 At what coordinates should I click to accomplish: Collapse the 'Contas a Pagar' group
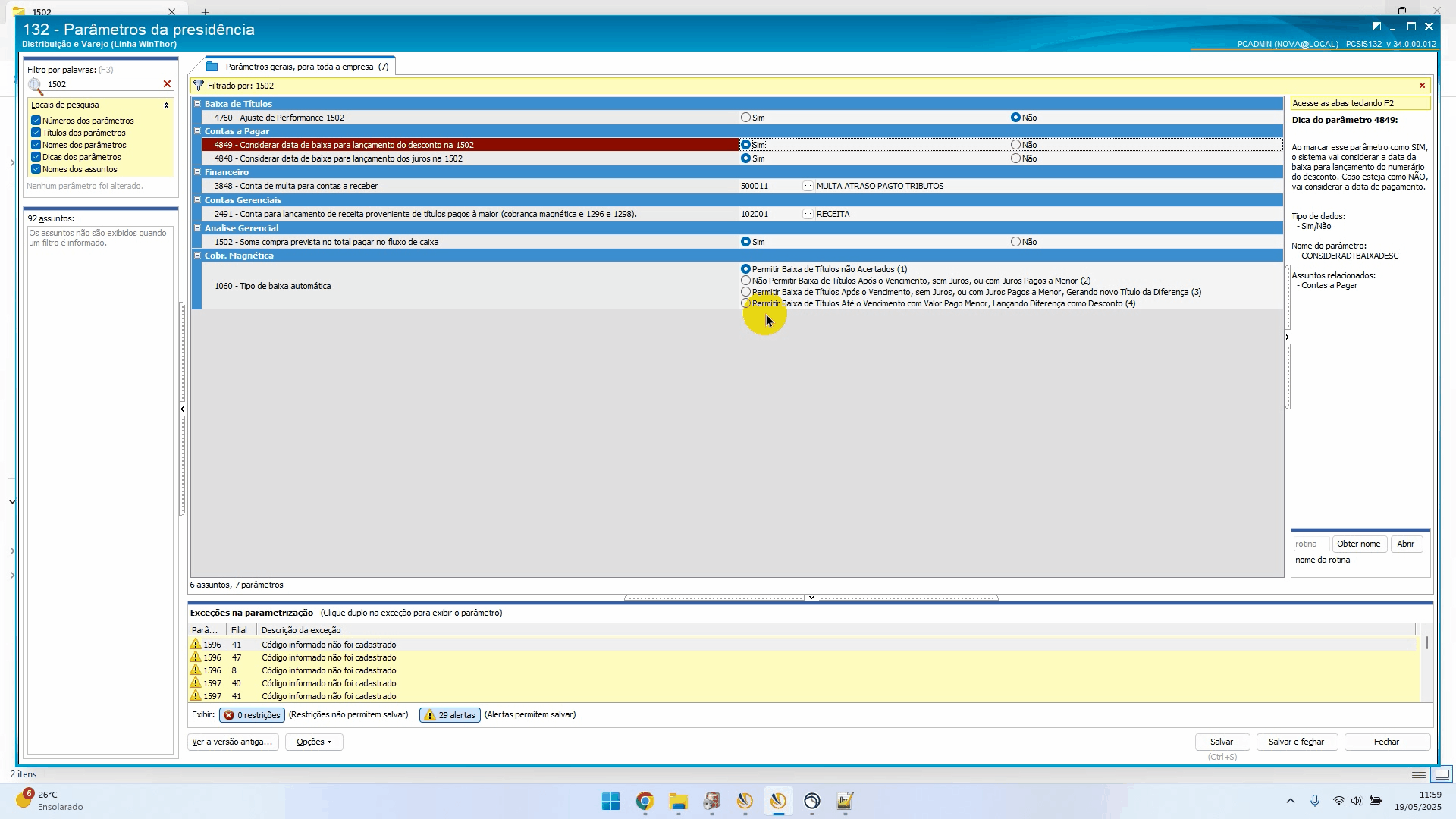click(x=197, y=131)
